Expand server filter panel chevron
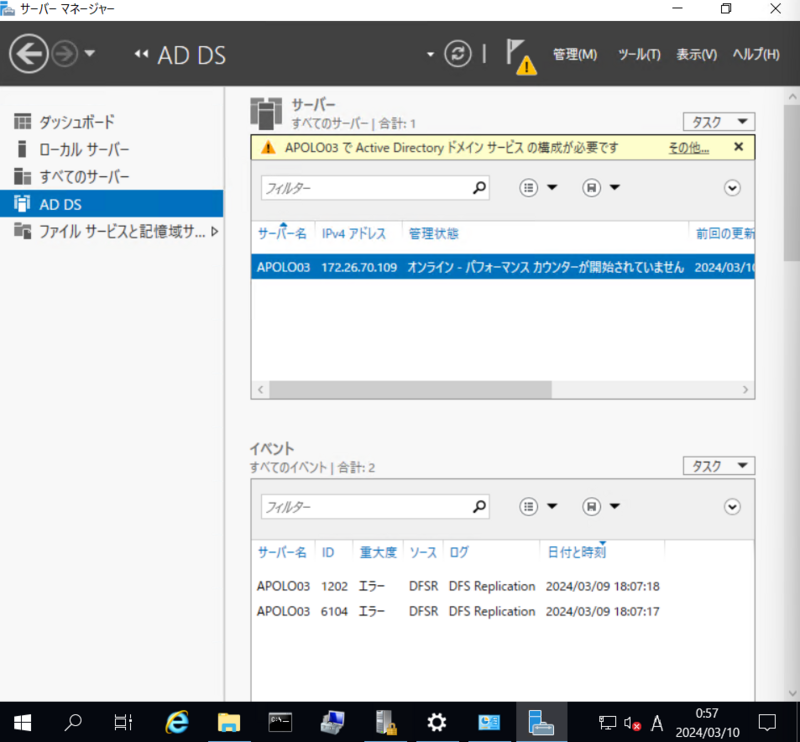Image resolution: width=800 pixels, height=742 pixels. click(x=732, y=188)
